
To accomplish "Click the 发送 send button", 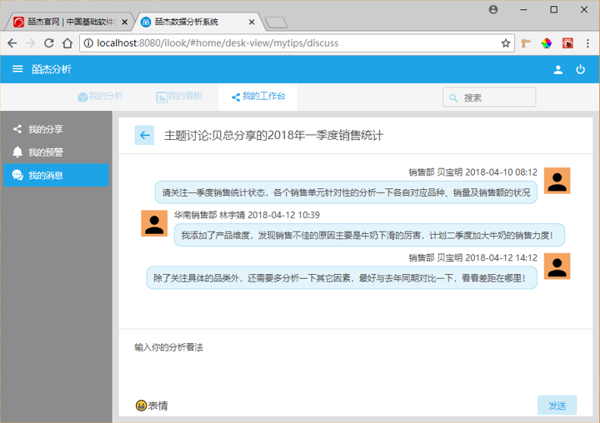I will [557, 405].
